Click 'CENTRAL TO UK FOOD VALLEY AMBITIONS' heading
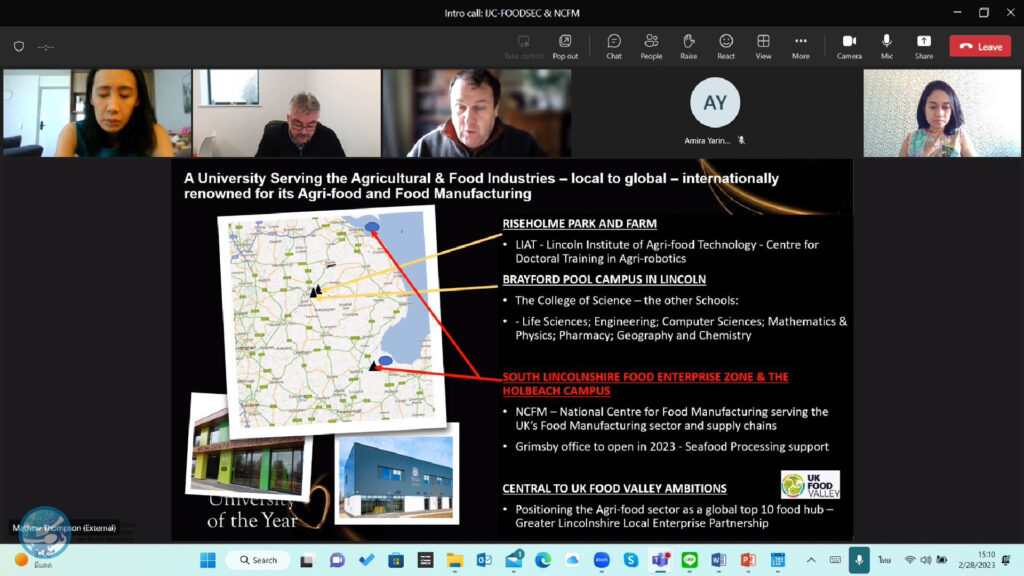 coord(615,488)
